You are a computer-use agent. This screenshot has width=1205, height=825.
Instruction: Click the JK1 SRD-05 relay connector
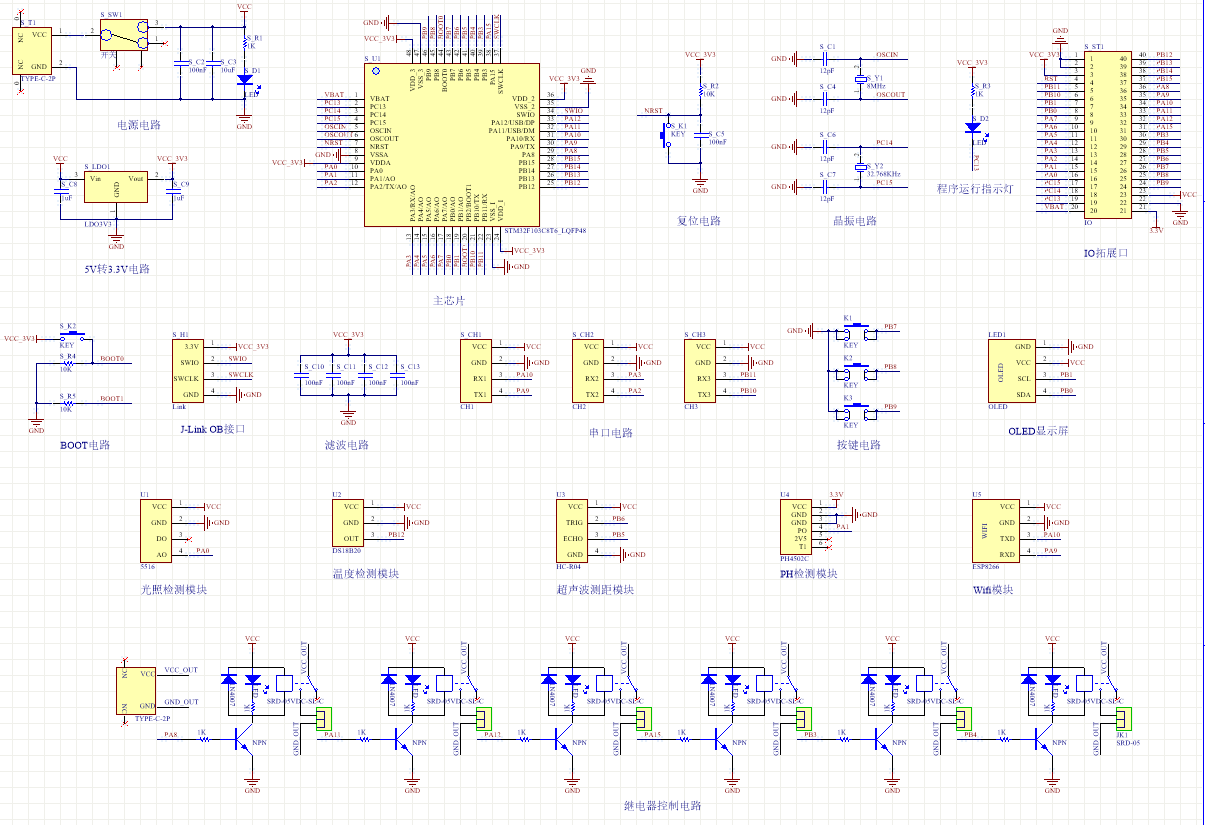tap(1122, 718)
